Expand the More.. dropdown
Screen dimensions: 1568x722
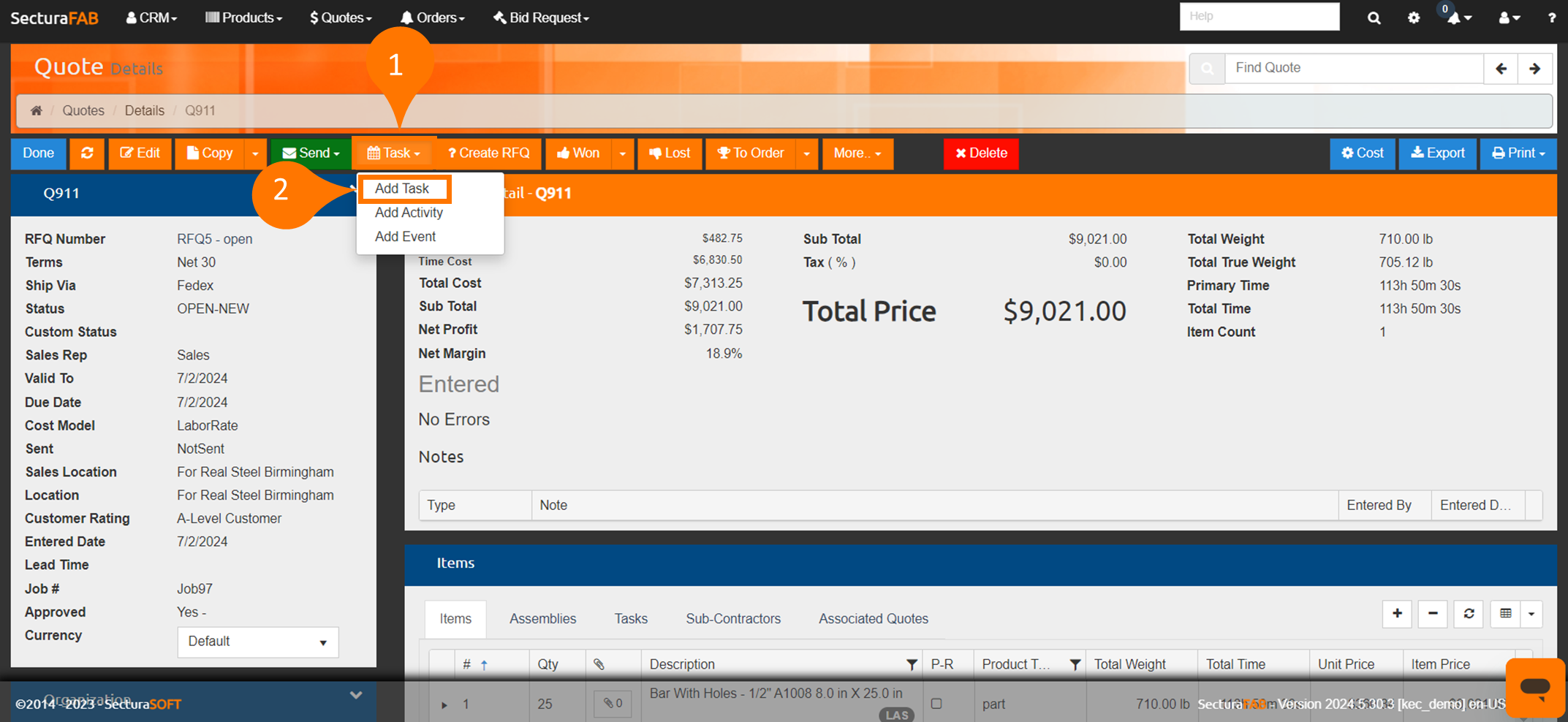857,153
